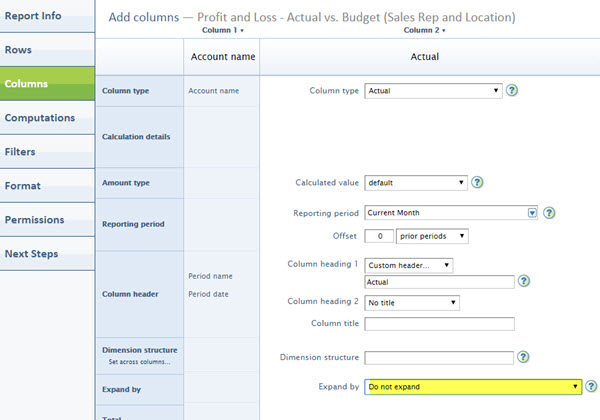Click help icon next to Reporting period
The image size is (600, 420).
549,213
